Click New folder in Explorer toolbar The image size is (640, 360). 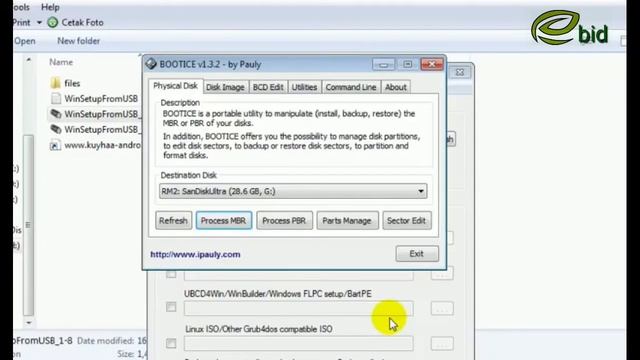[x=78, y=41]
